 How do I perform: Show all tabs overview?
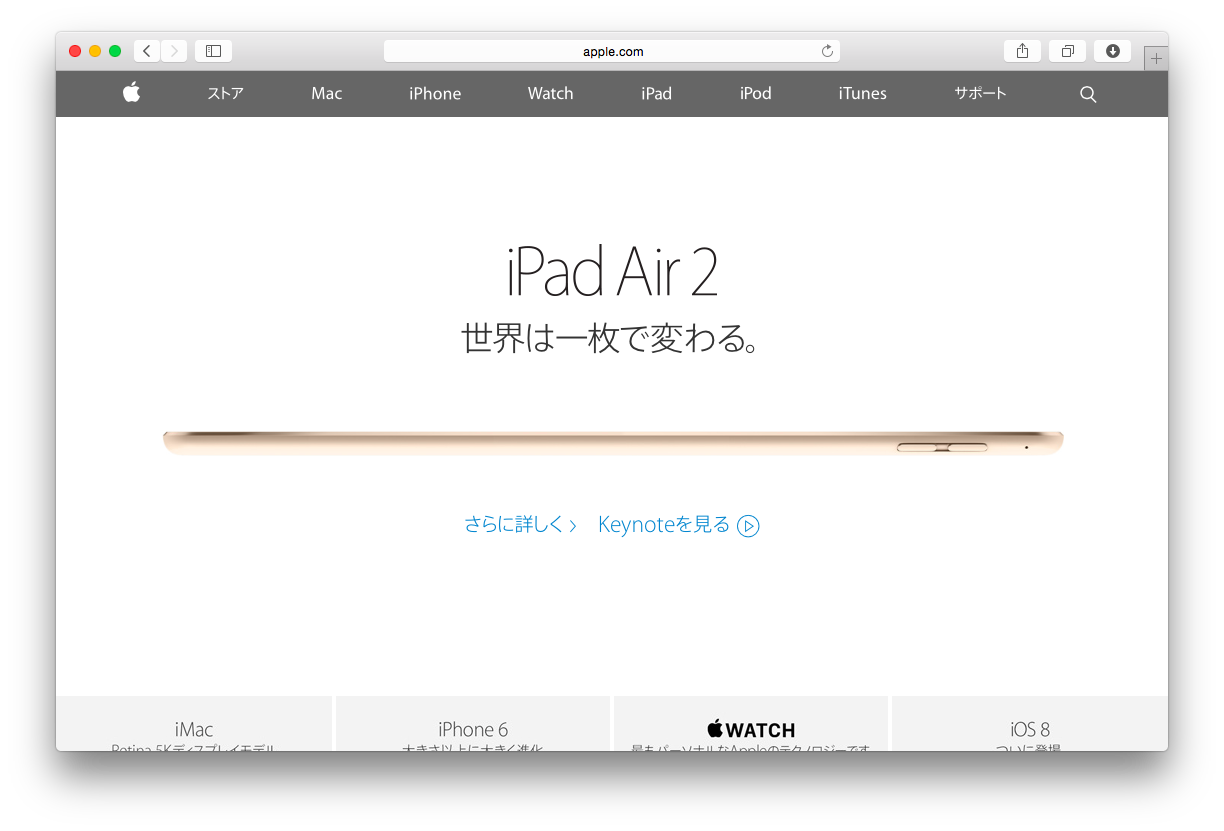pyautogui.click(x=1067, y=51)
